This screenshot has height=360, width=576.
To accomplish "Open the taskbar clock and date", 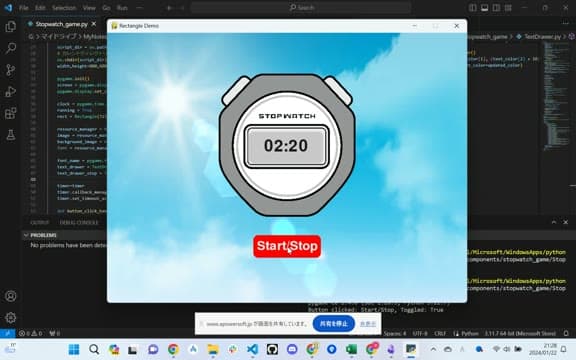I will point(543,349).
